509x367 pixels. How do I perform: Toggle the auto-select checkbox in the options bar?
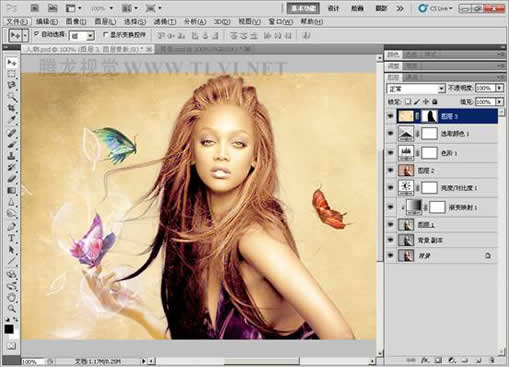pyautogui.click(x=37, y=34)
